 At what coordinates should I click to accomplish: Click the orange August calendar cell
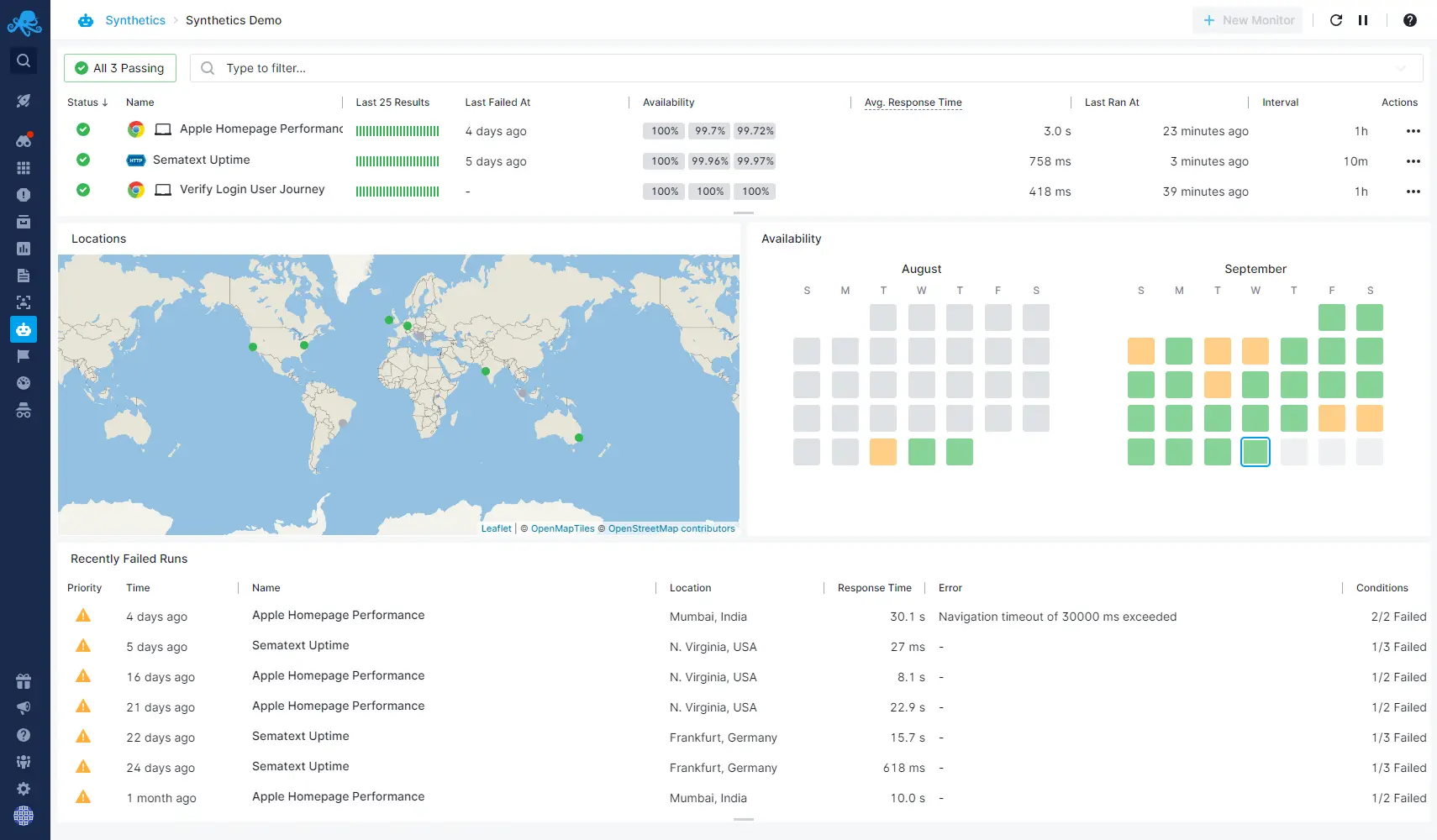coord(883,452)
